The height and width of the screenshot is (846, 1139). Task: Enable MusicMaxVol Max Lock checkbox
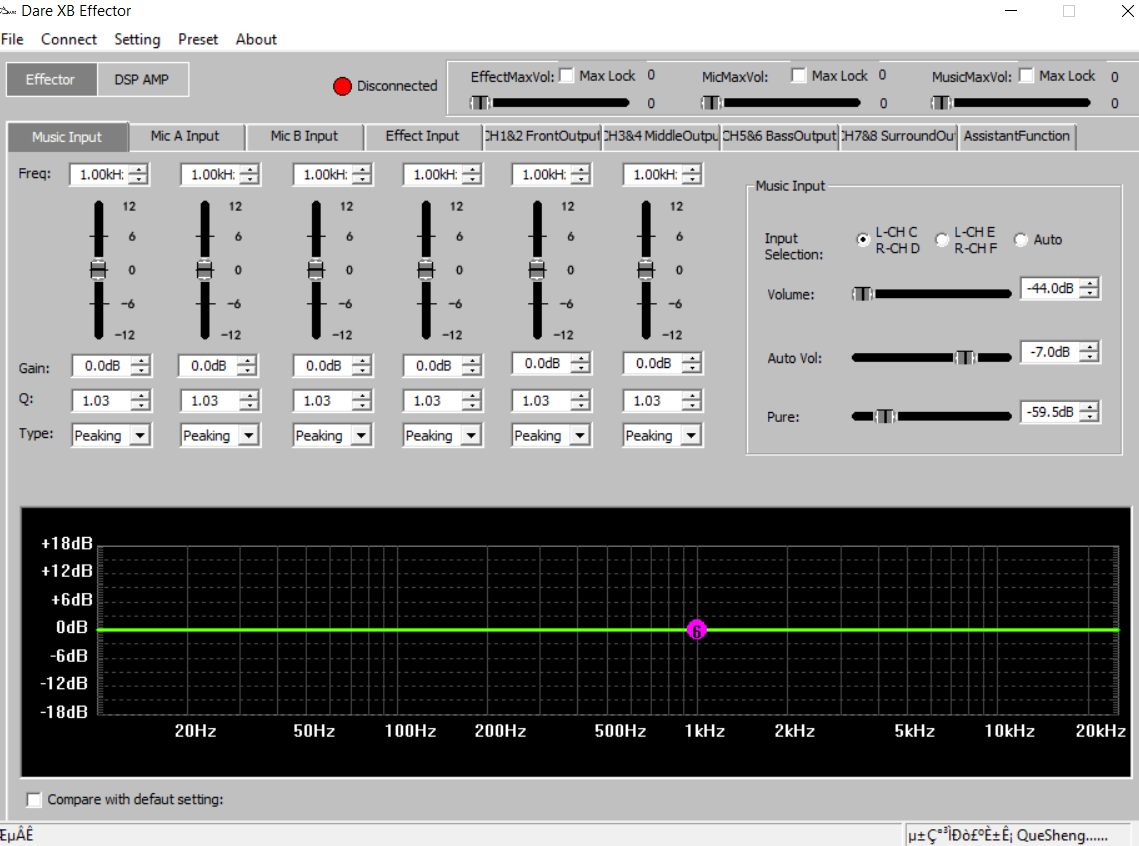pyautogui.click(x=1026, y=76)
